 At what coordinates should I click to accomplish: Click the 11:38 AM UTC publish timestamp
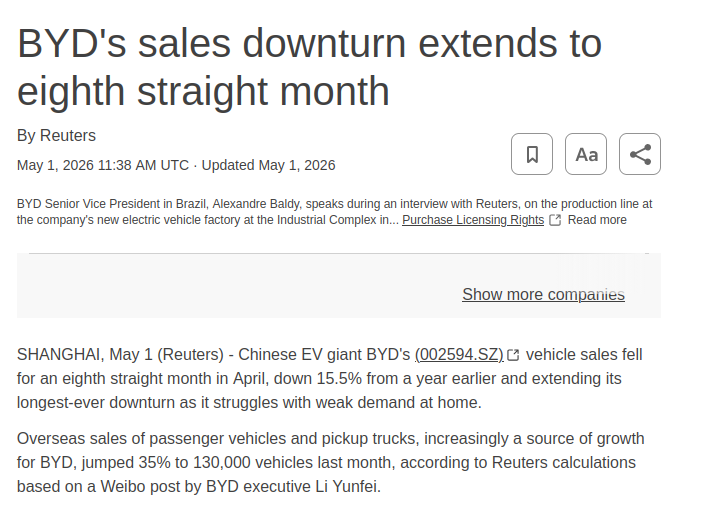coord(143,165)
